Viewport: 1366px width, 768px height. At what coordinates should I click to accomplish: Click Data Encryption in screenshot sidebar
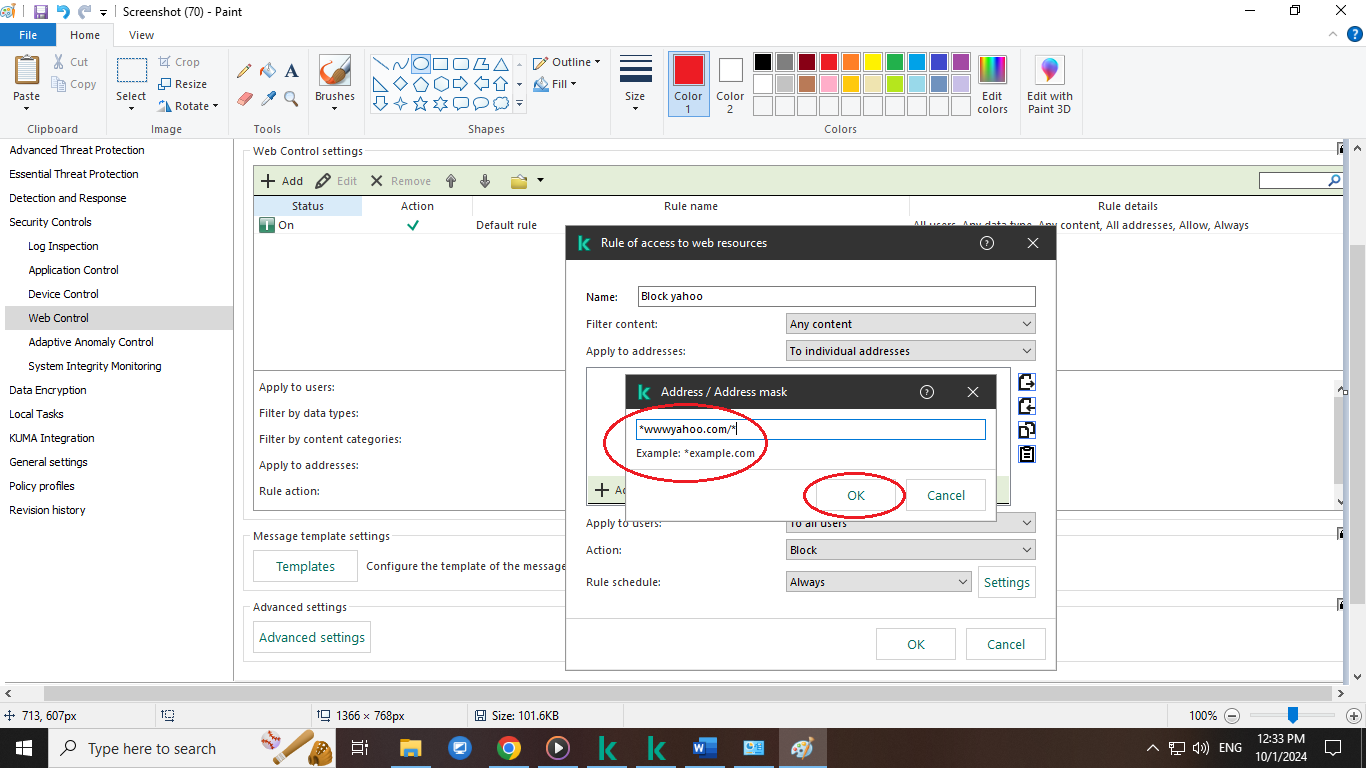click(48, 390)
